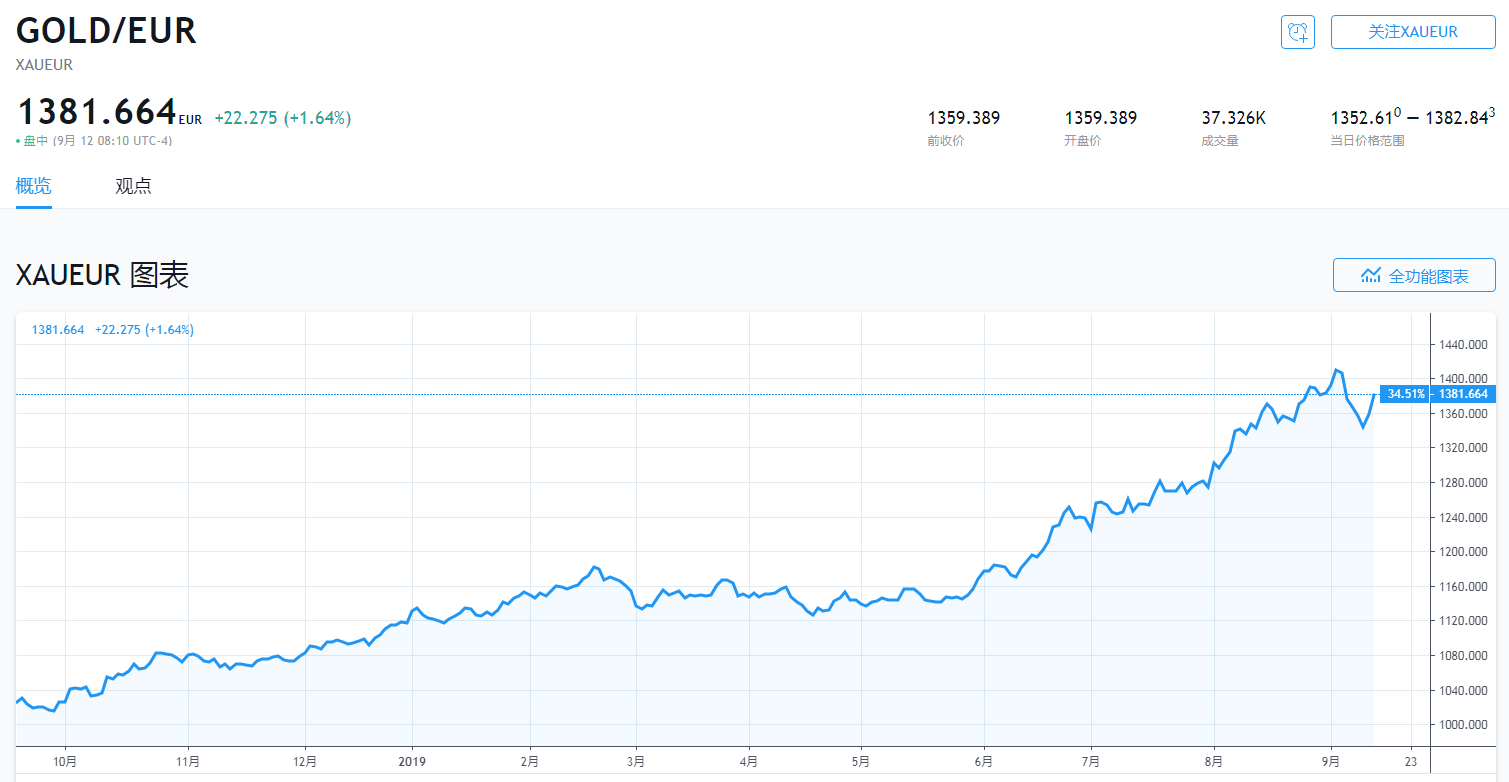Click the chart icon in 全功能图表 button
Viewport: 1509px width, 782px height.
1370,276
